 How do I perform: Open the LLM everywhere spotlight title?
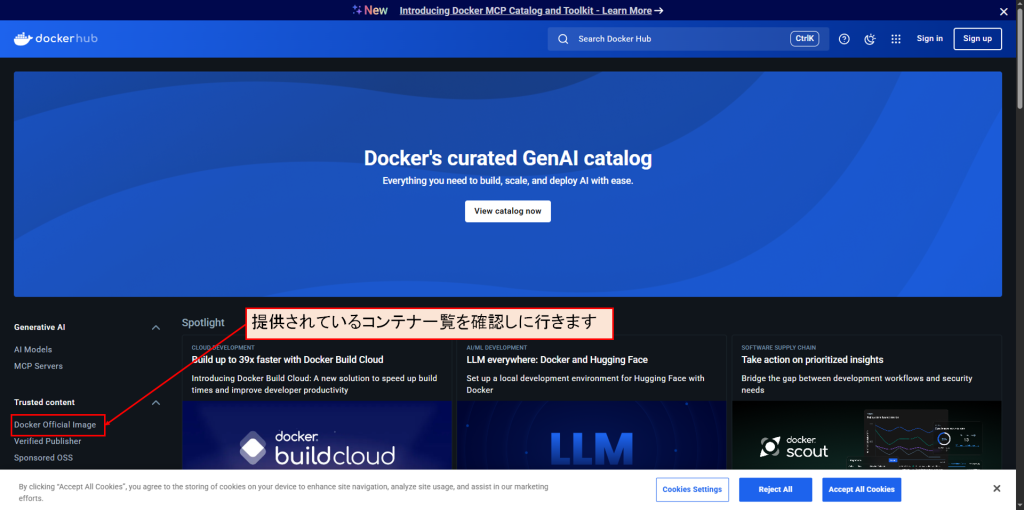tap(557, 360)
